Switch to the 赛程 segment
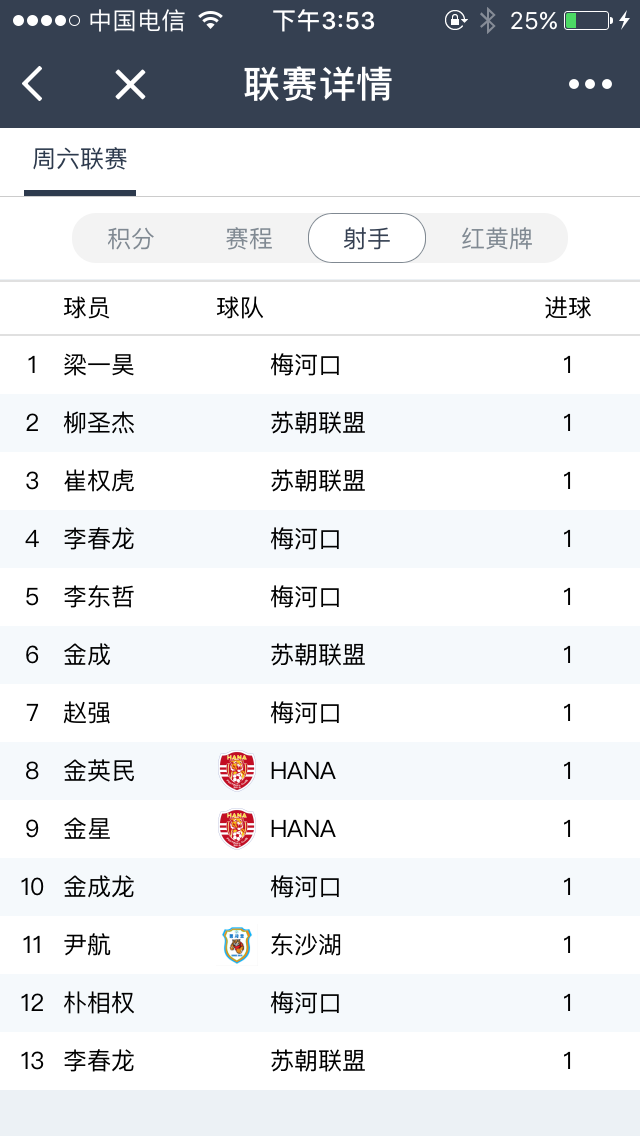640x1136 pixels. tap(249, 239)
